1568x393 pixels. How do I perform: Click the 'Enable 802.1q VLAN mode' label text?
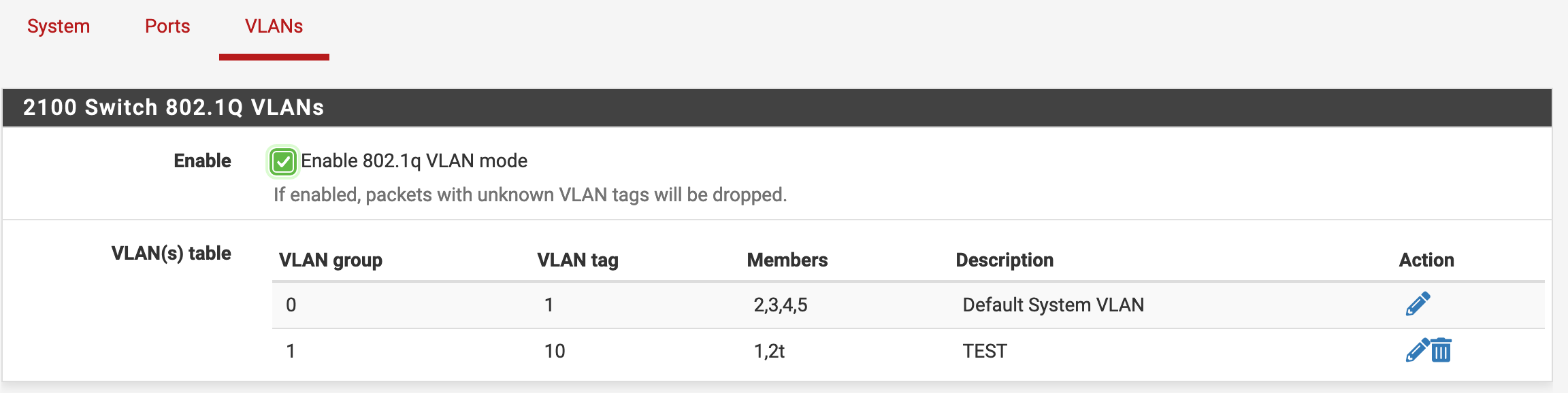[414, 161]
